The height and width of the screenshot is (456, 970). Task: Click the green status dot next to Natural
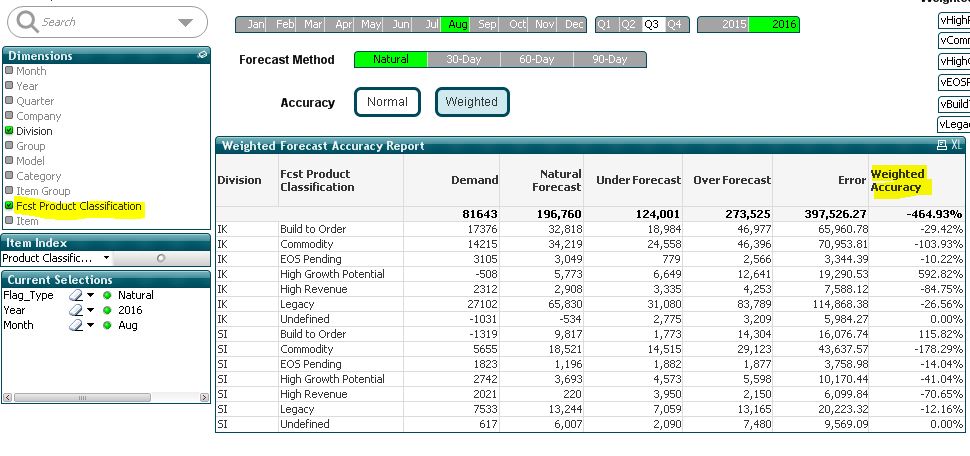coord(107,296)
